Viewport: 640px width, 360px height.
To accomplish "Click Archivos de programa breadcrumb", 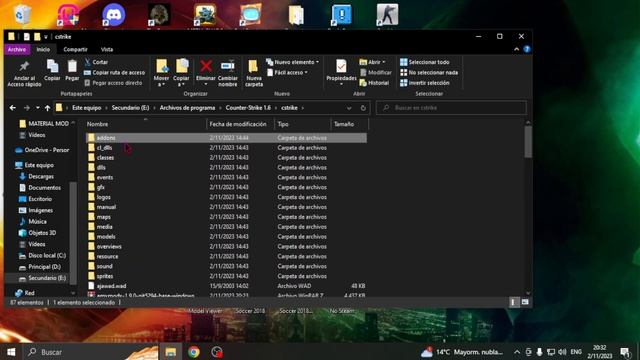I will tap(187, 108).
